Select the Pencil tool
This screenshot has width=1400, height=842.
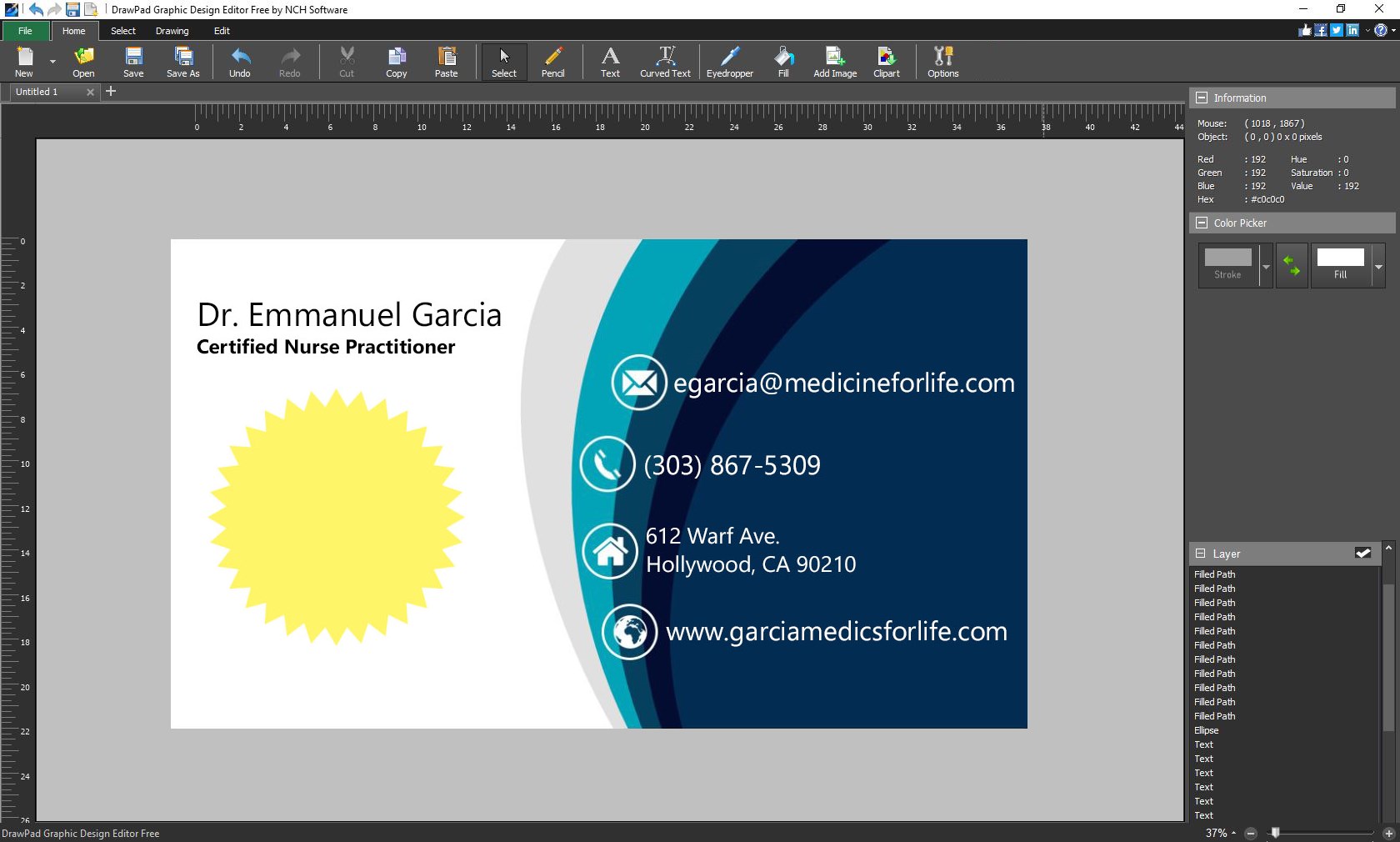[x=552, y=62]
